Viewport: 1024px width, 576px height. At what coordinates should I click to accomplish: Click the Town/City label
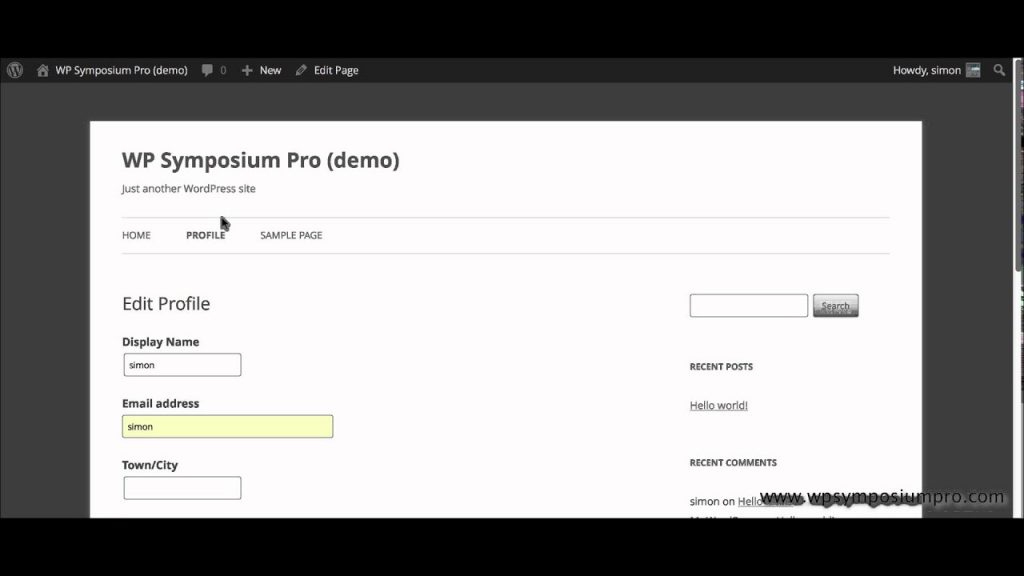click(x=150, y=465)
